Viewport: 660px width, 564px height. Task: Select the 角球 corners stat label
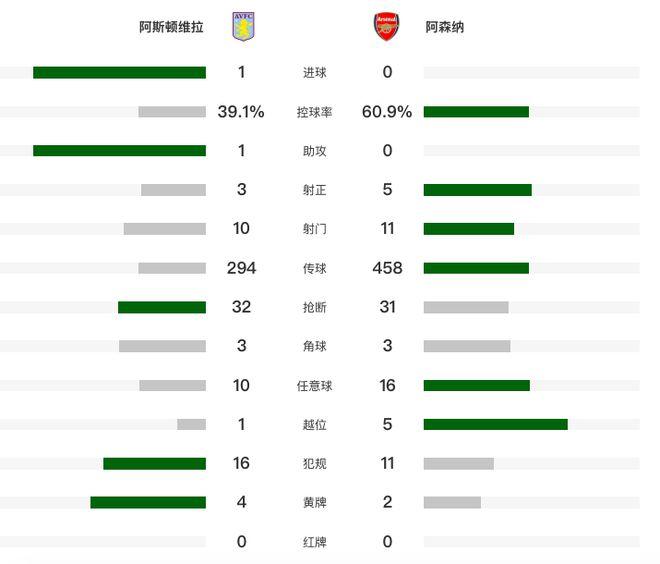point(314,346)
